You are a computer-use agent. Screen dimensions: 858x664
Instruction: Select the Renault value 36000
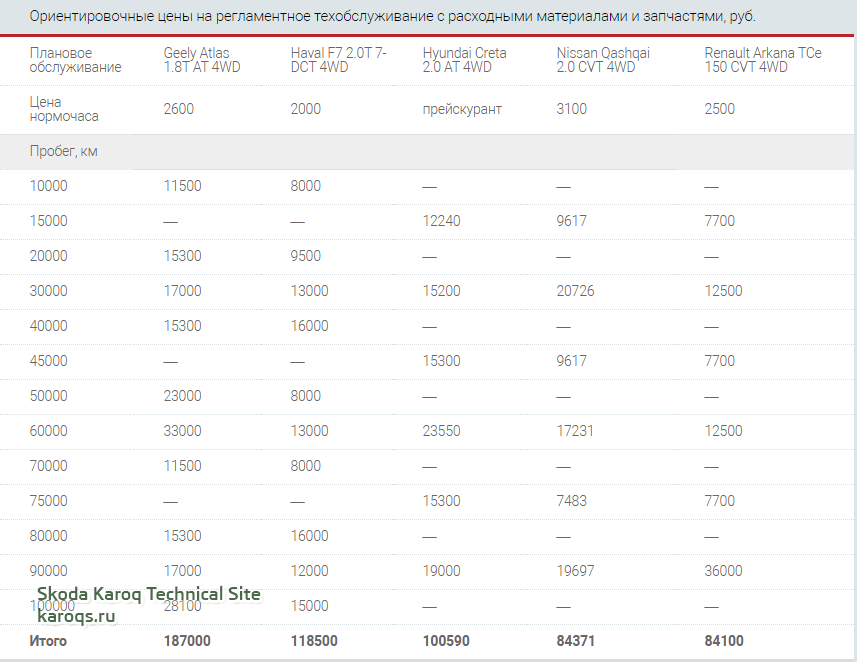pos(723,571)
